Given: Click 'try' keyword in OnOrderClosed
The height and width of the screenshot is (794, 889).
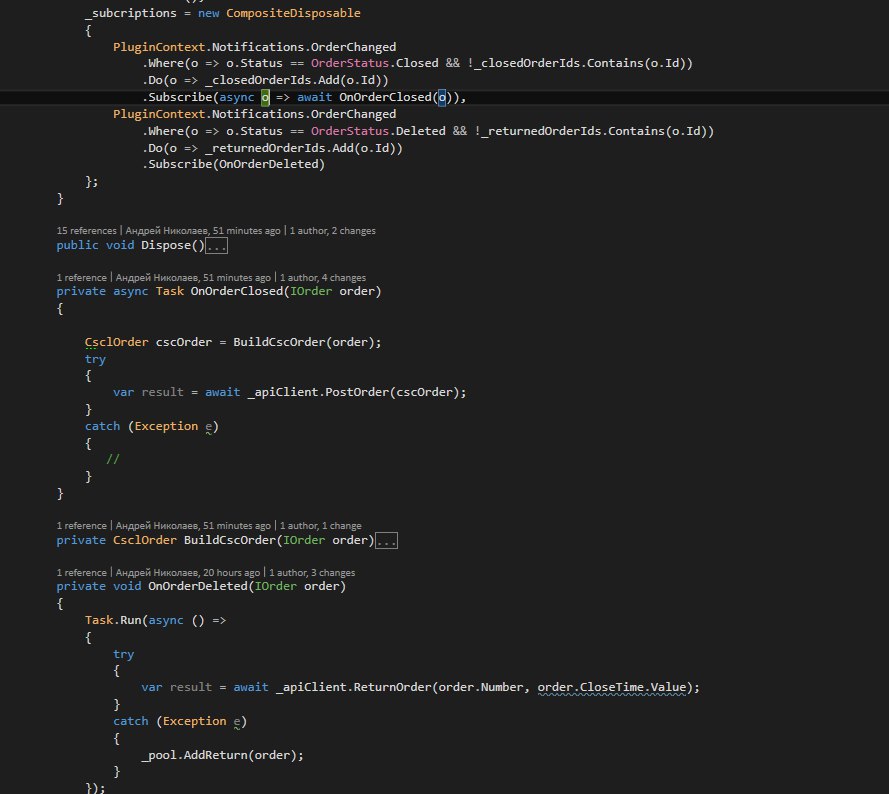Looking at the screenshot, I should click(x=95, y=359).
